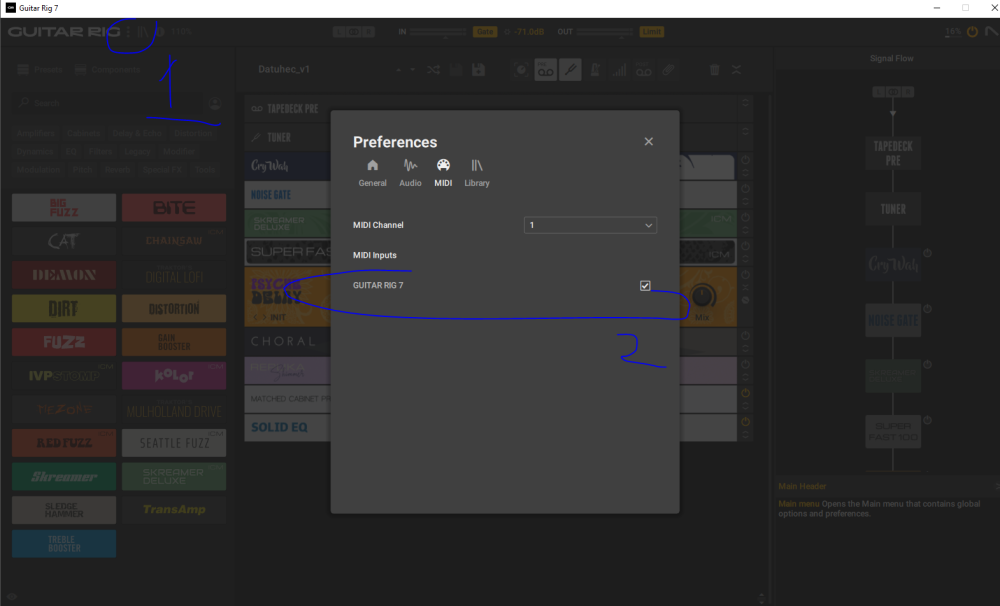The width and height of the screenshot is (1000, 606).
Task: Toggle Skreamer Deluxe power in Signal Flow
Action: [927, 365]
